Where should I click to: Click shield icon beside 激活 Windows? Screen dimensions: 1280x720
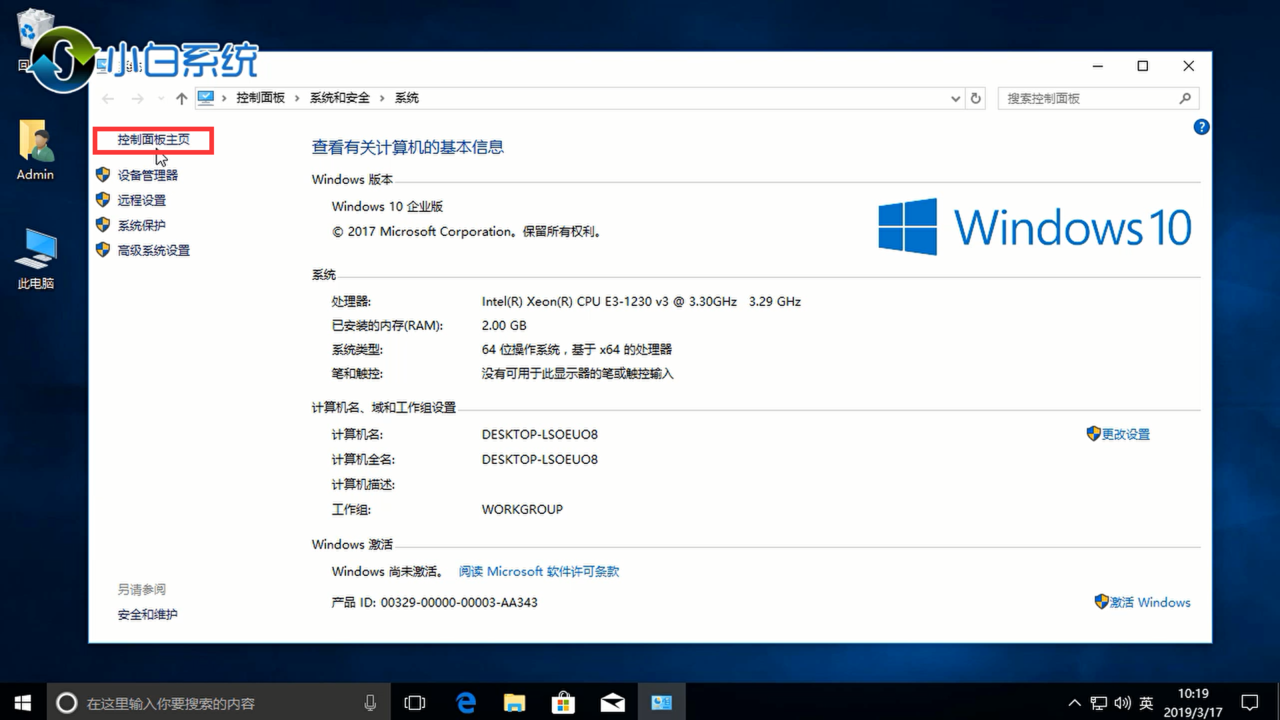tap(1101, 601)
